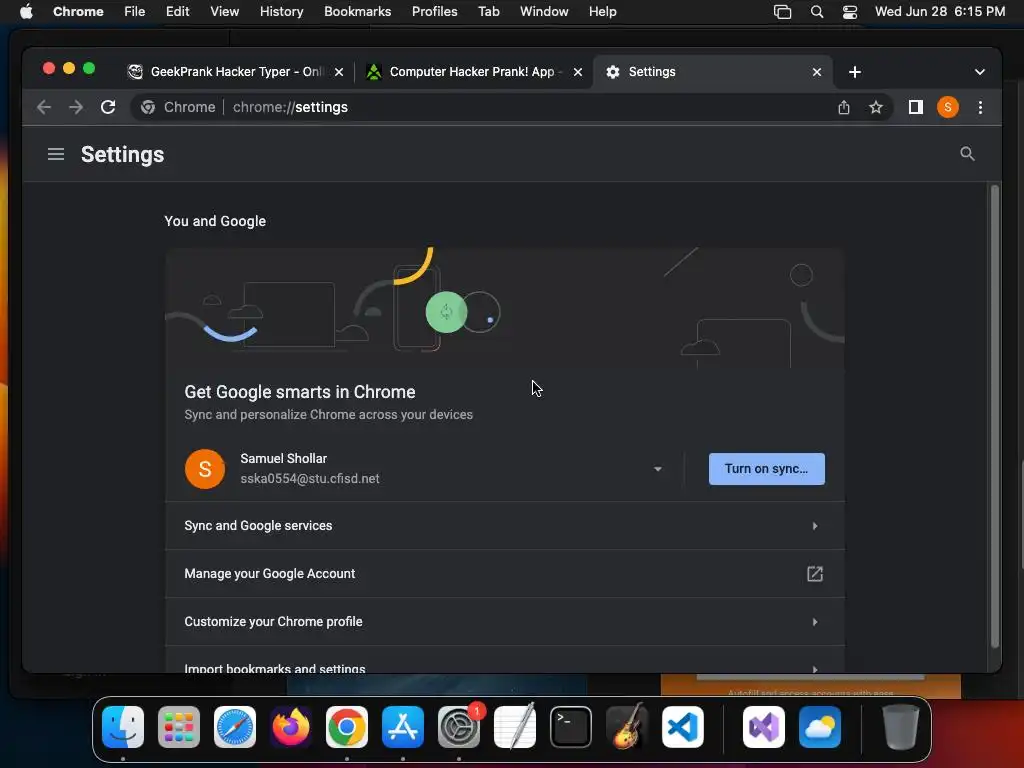
Task: Go back with the browser back arrow
Action: click(44, 107)
